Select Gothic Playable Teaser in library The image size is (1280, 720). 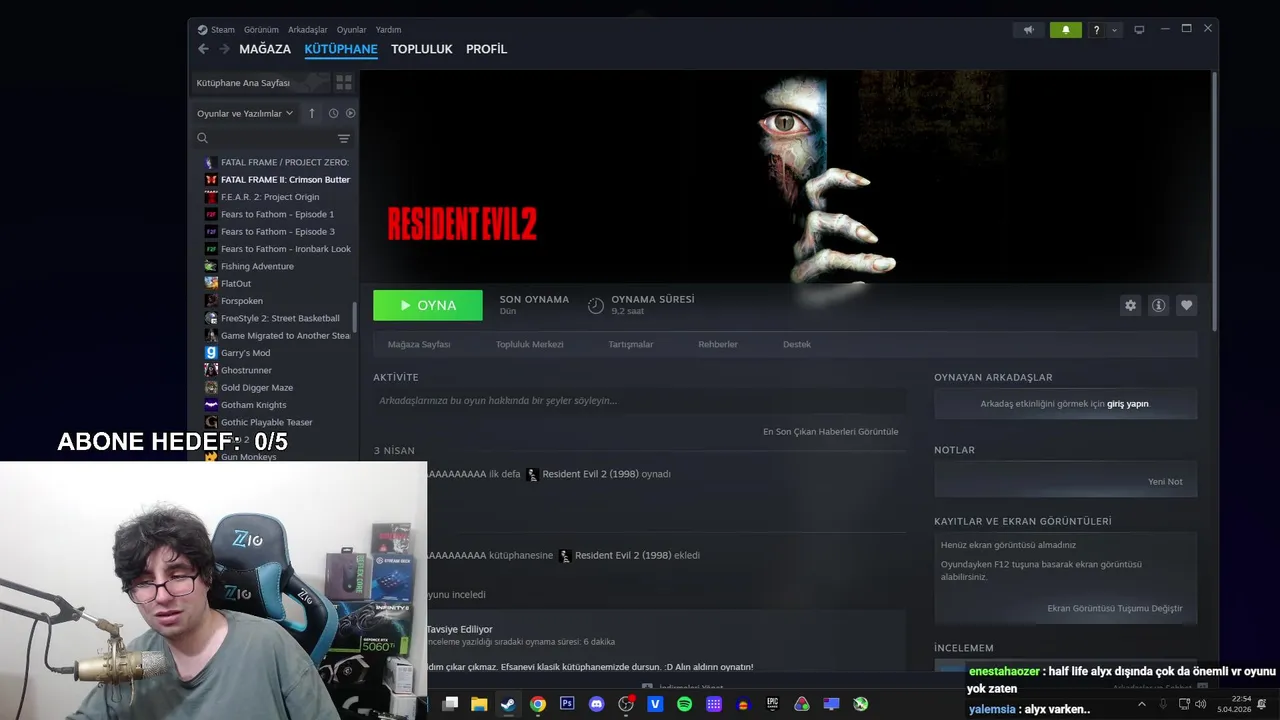[278, 422]
